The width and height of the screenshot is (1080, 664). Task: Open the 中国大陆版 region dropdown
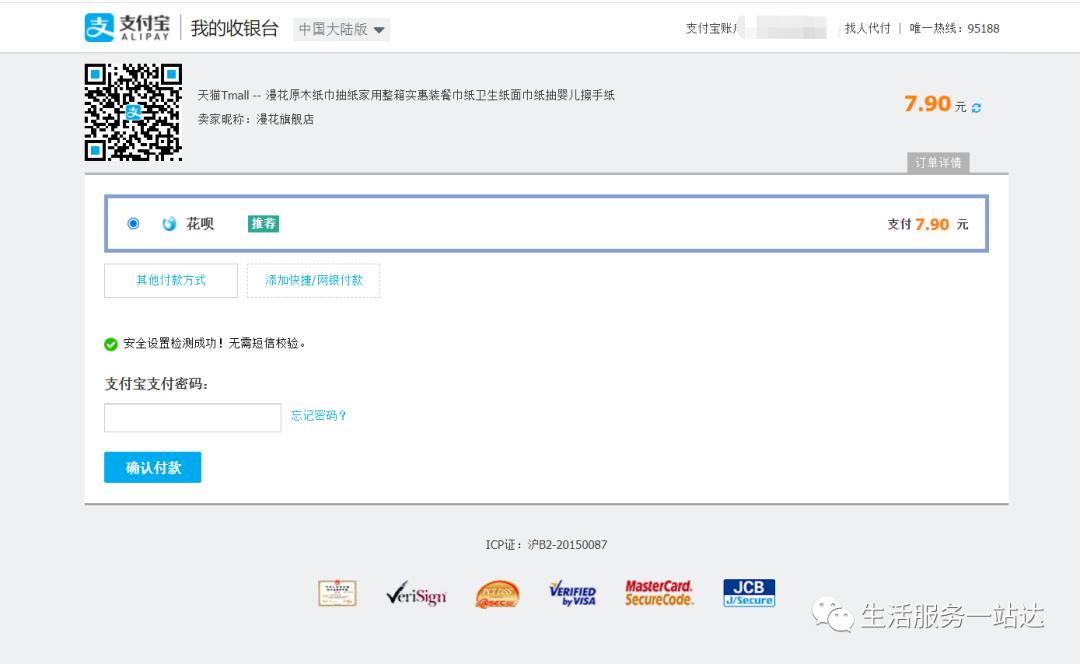pyautogui.click(x=342, y=30)
